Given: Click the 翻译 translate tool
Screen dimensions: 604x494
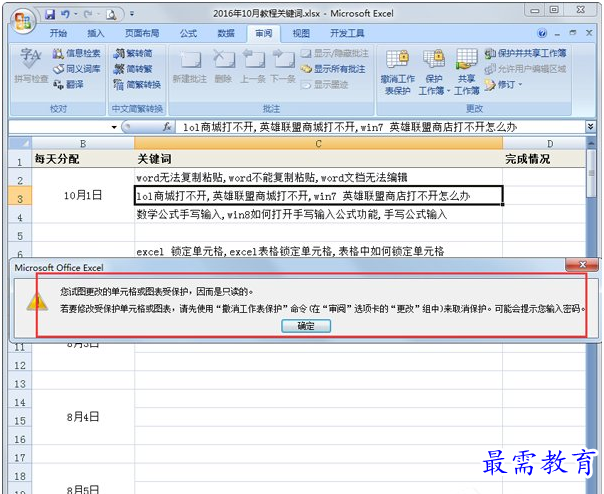Looking at the screenshot, I should [x=68, y=84].
